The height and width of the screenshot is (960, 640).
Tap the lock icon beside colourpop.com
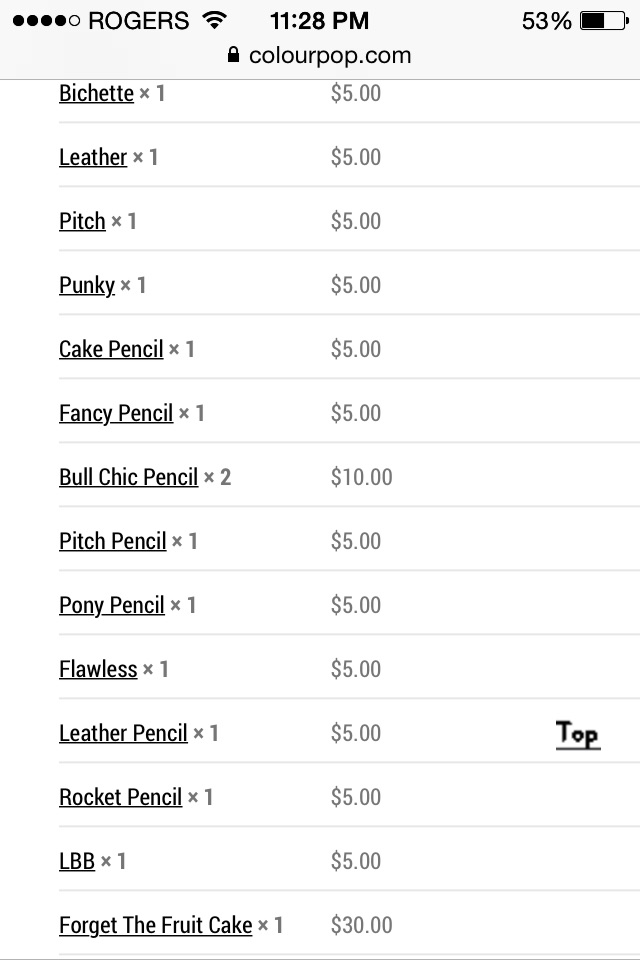pos(233,54)
